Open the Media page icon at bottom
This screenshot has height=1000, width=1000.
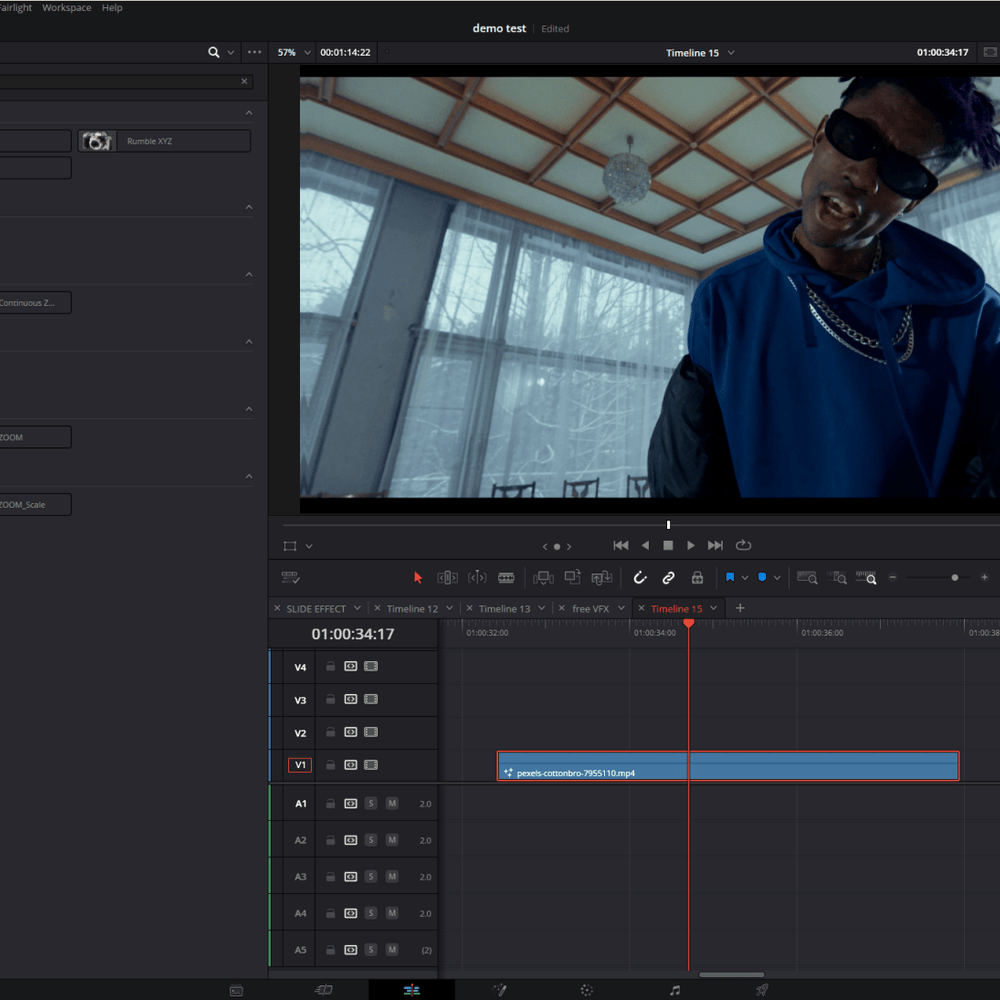[x=237, y=991]
